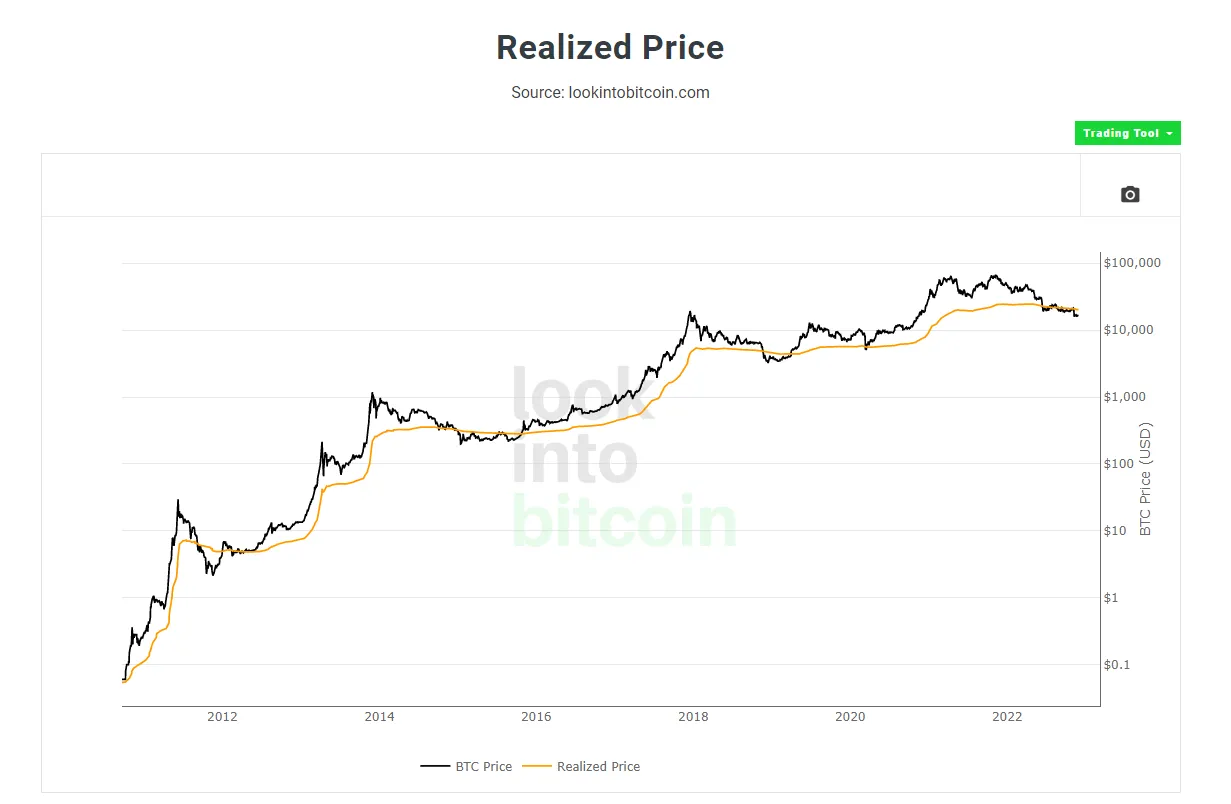Expand the Trading Tool chevron arrow
Viewport: 1231px width, 804px height.
pos(1170,133)
